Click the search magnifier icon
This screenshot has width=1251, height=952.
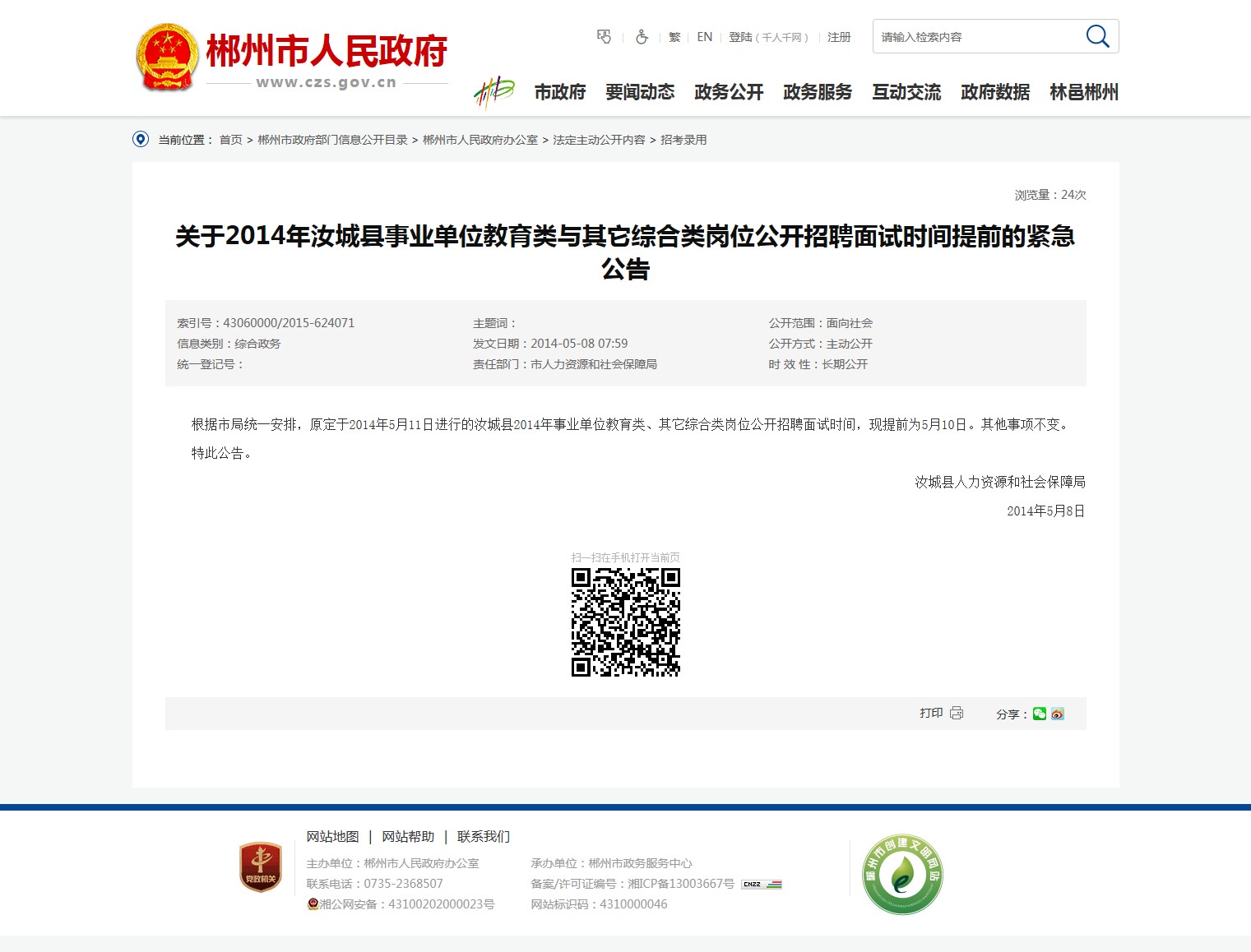click(x=1097, y=36)
